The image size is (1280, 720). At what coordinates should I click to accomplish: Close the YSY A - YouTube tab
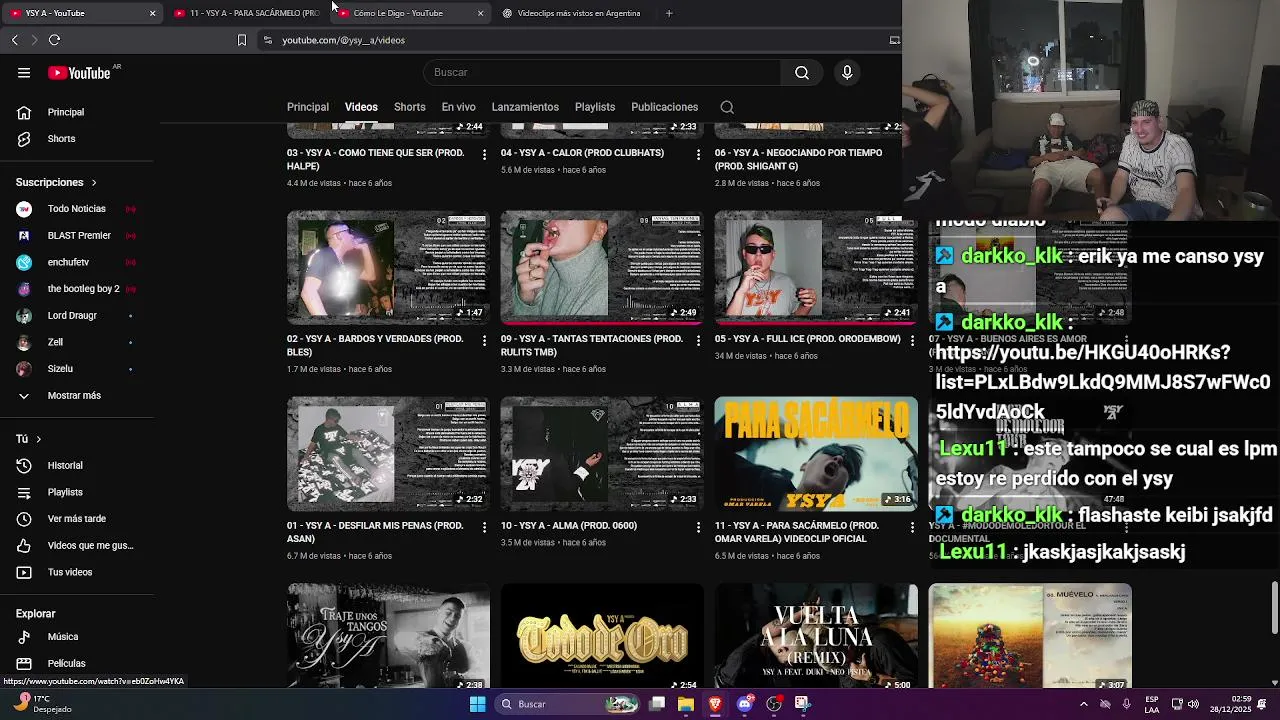point(152,13)
